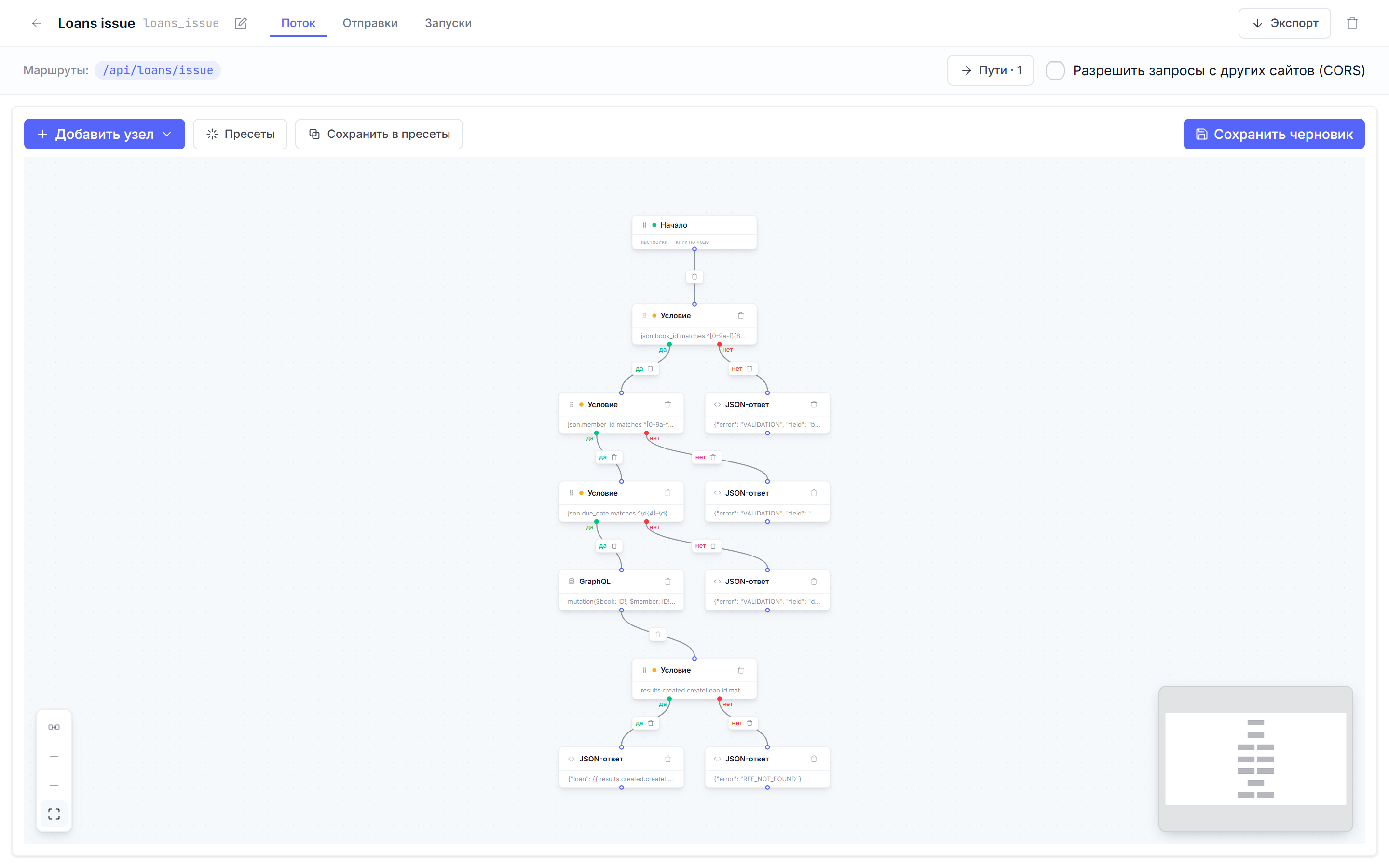Delete the GraphQL mutation node
This screenshot has width=1389, height=868.
click(x=668, y=582)
